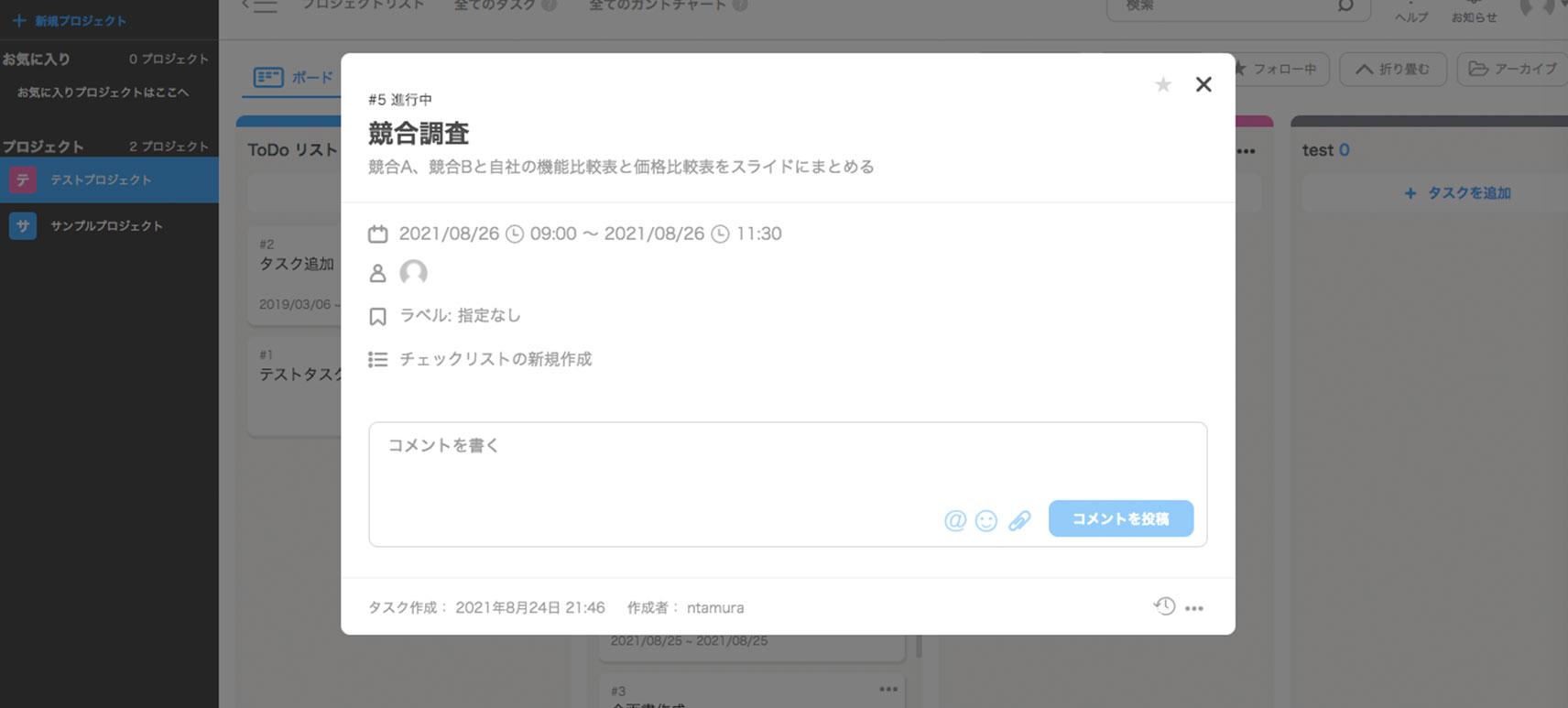The image size is (1568, 708).
Task: Click the person icon for assignees
Action: 377,273
